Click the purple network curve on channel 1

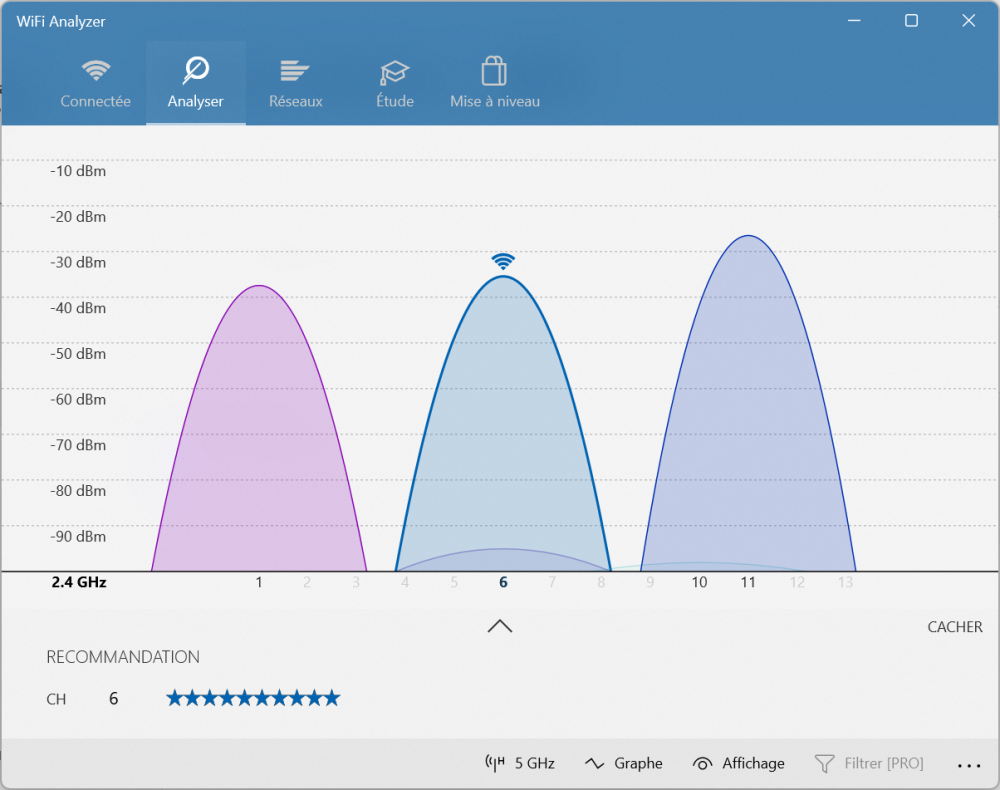(x=259, y=430)
